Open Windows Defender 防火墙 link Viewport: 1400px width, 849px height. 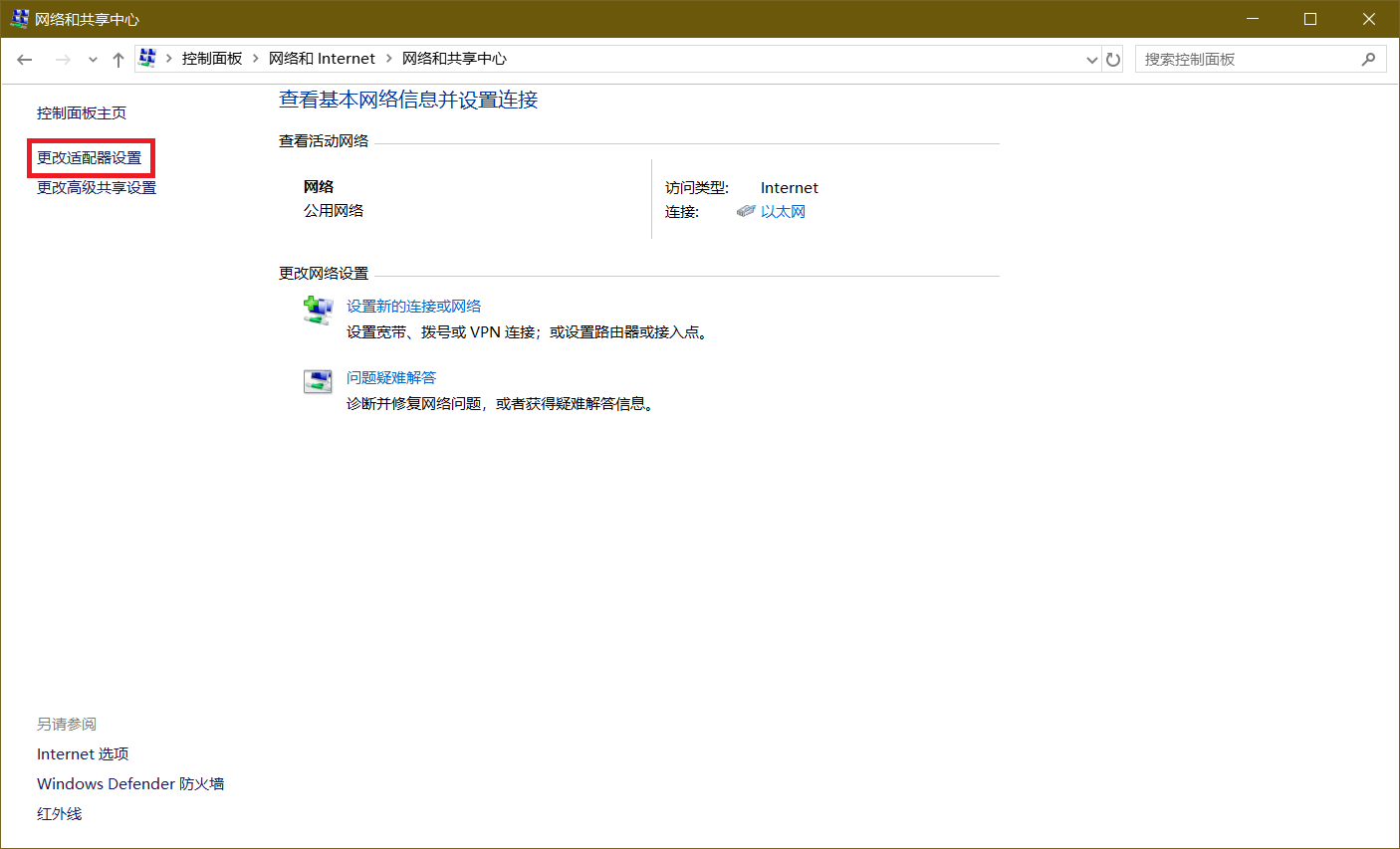(130, 784)
